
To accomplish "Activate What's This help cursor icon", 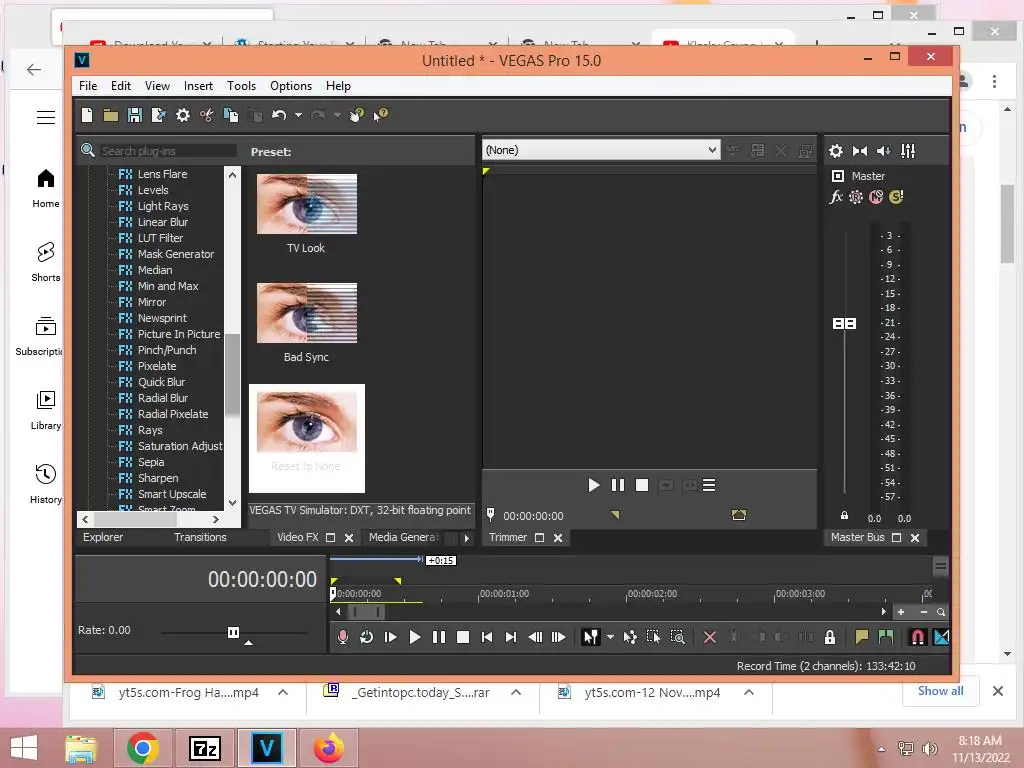I will (x=381, y=116).
